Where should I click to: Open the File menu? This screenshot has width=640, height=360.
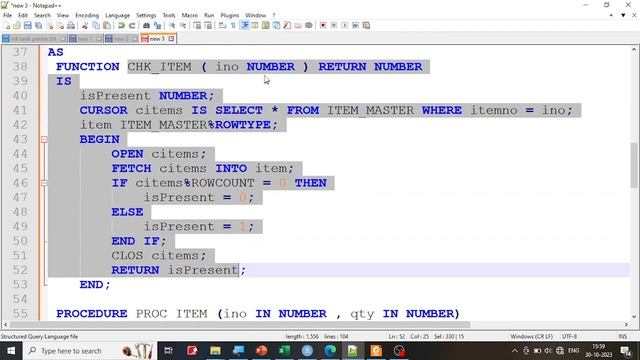7,15
